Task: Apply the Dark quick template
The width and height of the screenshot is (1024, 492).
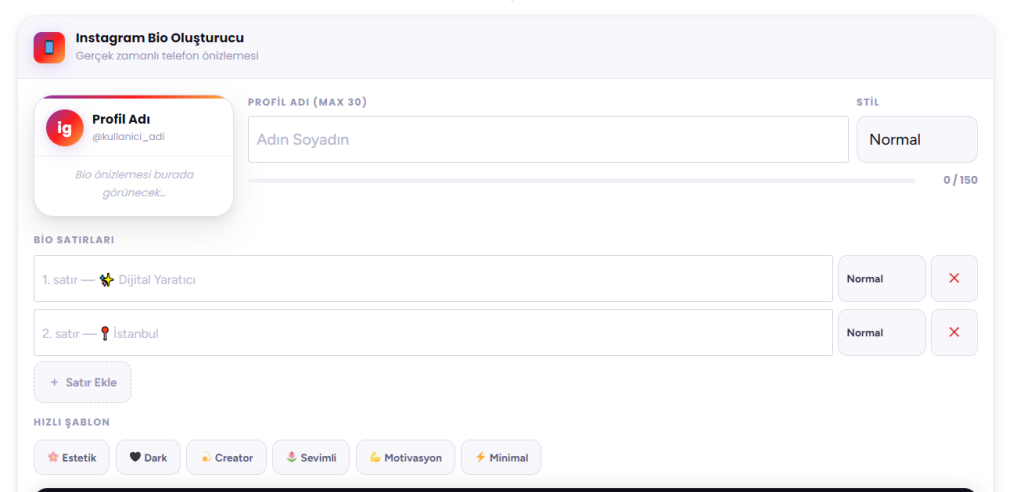Action: [148, 457]
